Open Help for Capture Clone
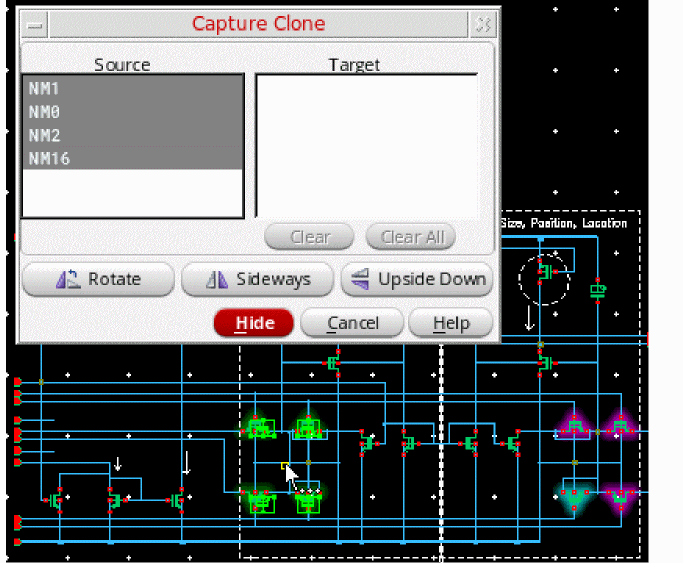Image resolution: width=683 pixels, height=563 pixels. (x=452, y=323)
